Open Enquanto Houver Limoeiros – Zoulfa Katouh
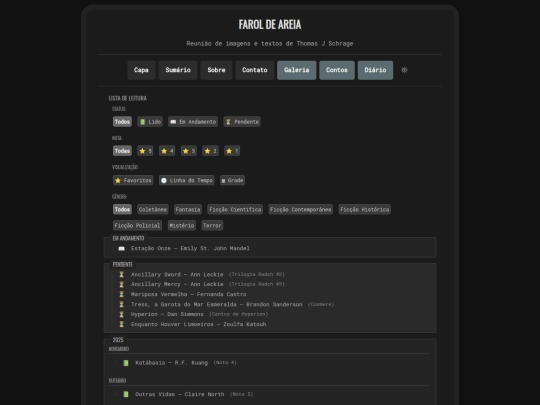 198,324
